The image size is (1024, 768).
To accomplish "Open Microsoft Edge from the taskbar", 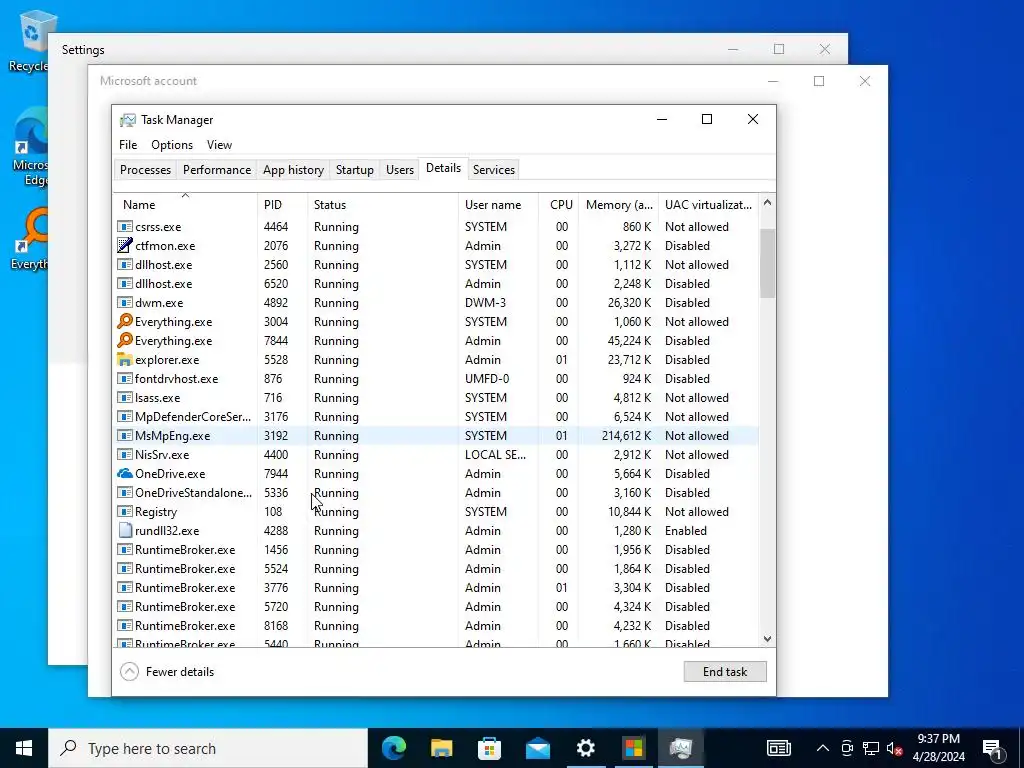I will click(x=394, y=748).
